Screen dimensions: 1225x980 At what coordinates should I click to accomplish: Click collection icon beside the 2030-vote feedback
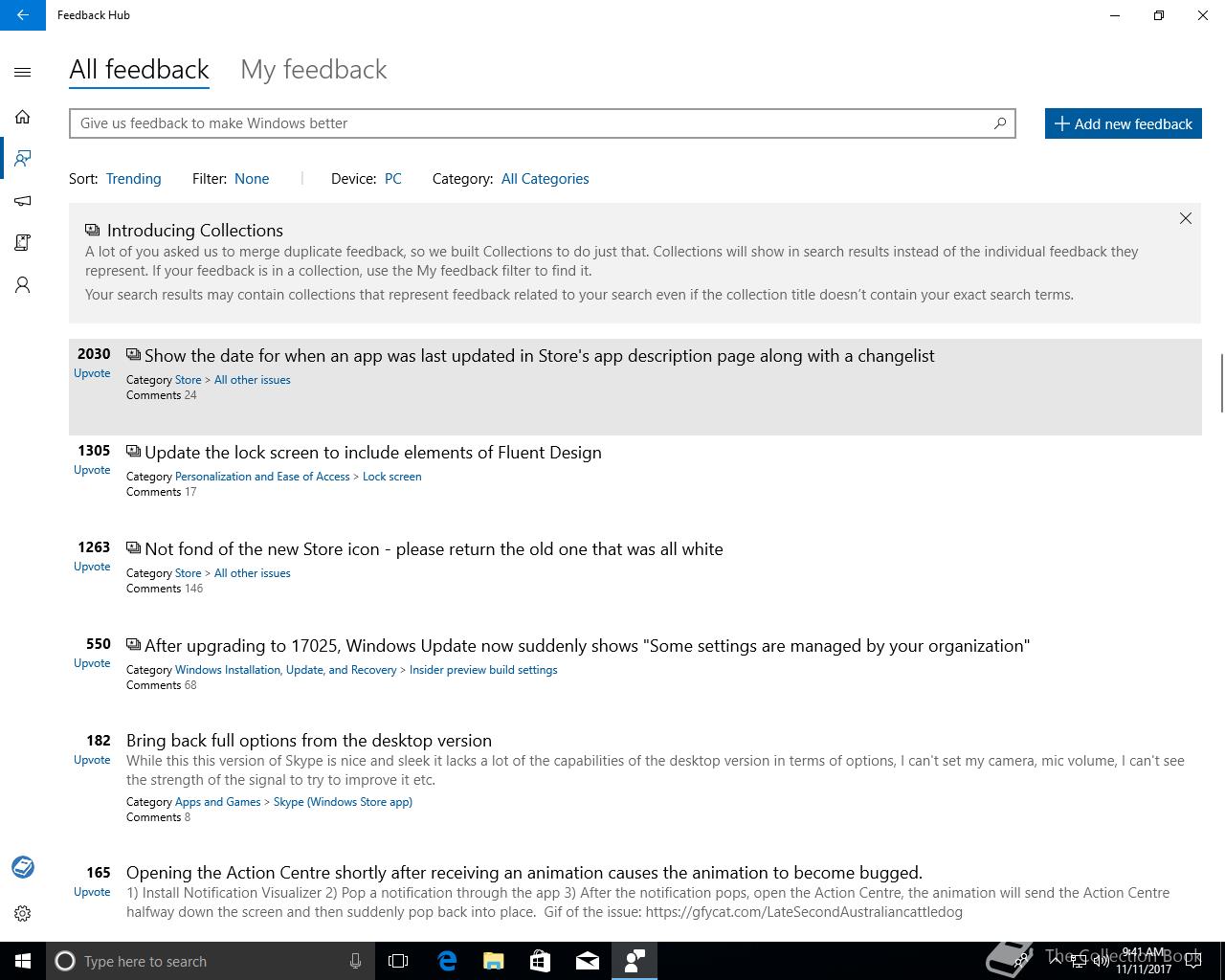point(133,355)
